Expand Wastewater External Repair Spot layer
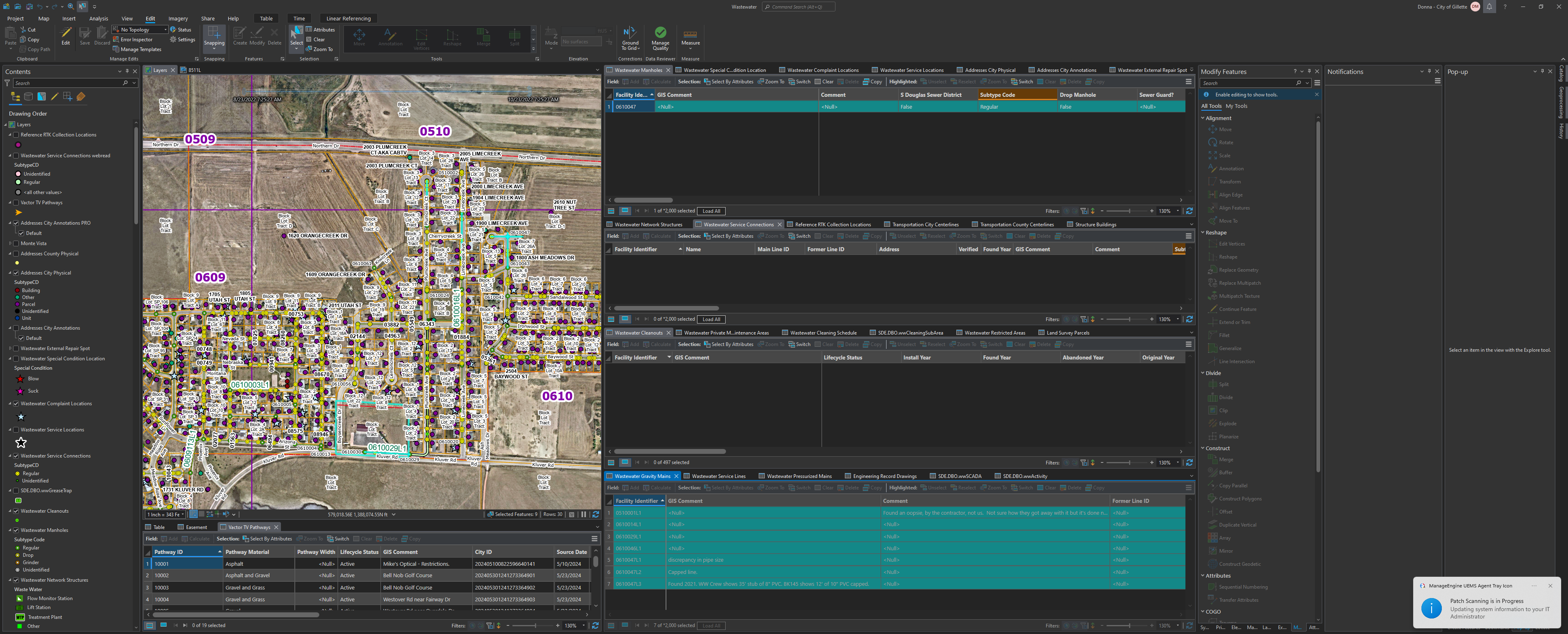The height and width of the screenshot is (634, 1568). coord(10,349)
